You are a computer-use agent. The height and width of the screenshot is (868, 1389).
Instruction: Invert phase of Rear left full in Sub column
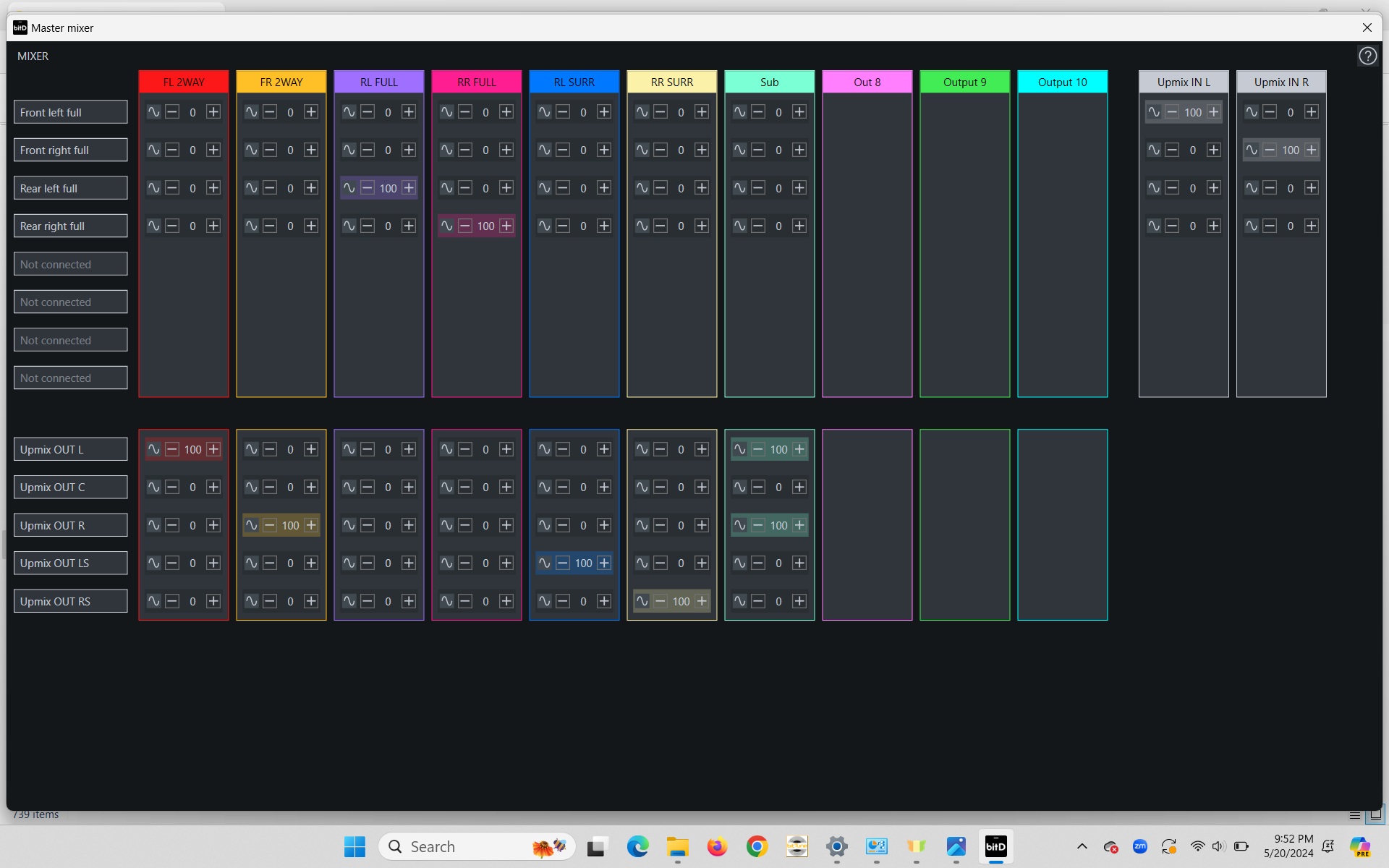click(x=739, y=188)
